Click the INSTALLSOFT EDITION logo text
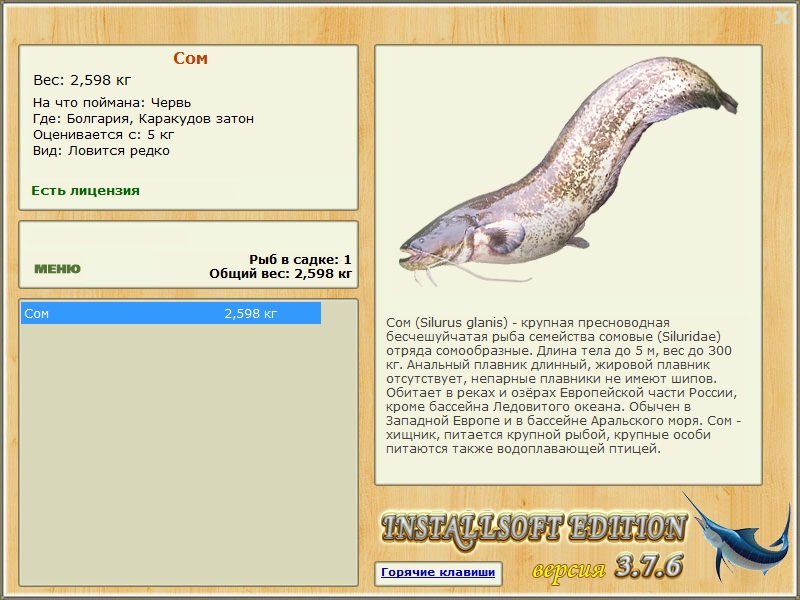The width and height of the screenshot is (800, 600). click(534, 529)
